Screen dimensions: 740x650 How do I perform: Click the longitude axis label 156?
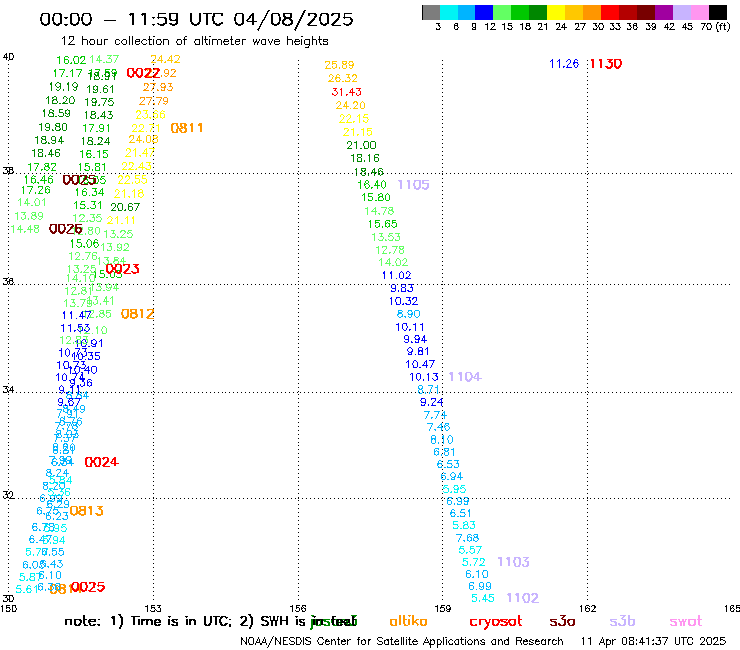(298, 608)
